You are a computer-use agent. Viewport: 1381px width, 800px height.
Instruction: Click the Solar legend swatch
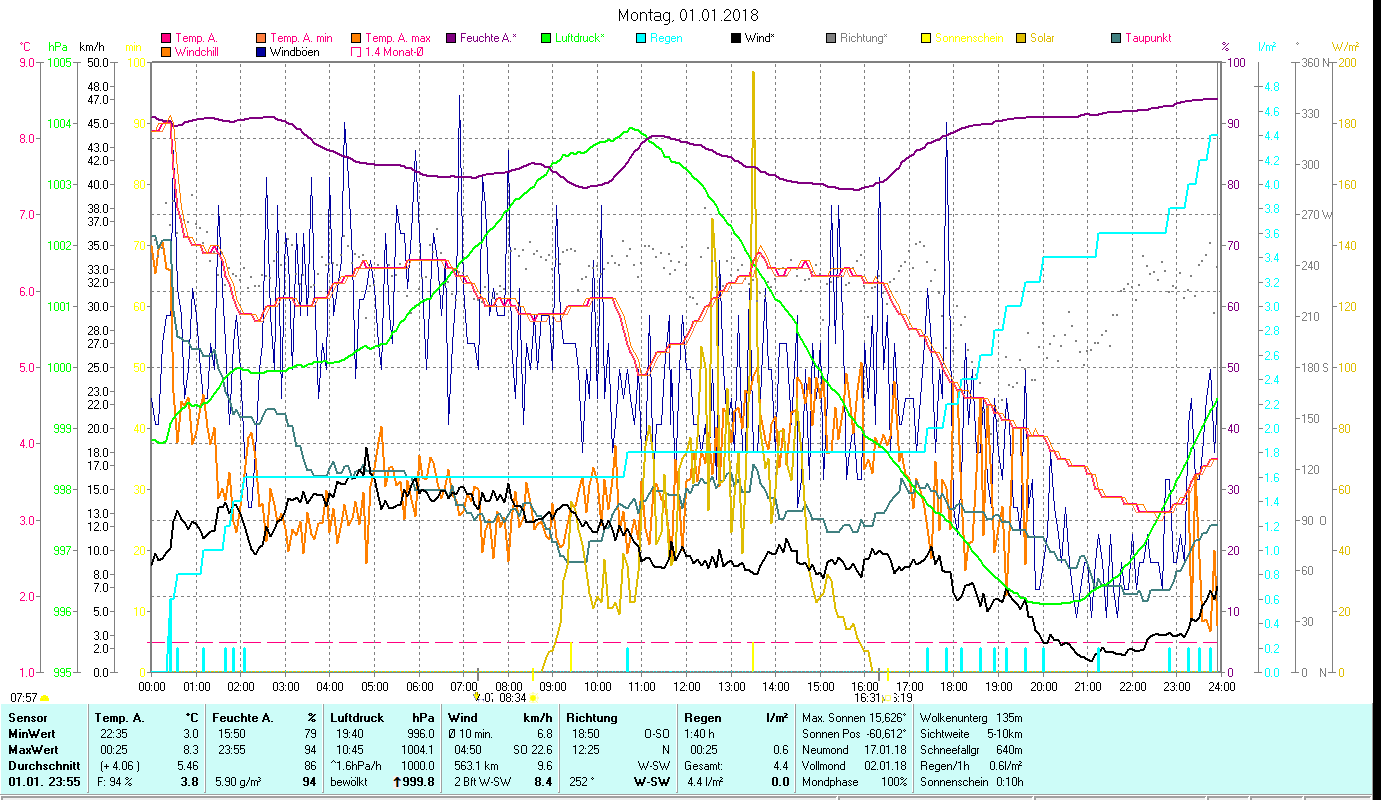point(1020,38)
